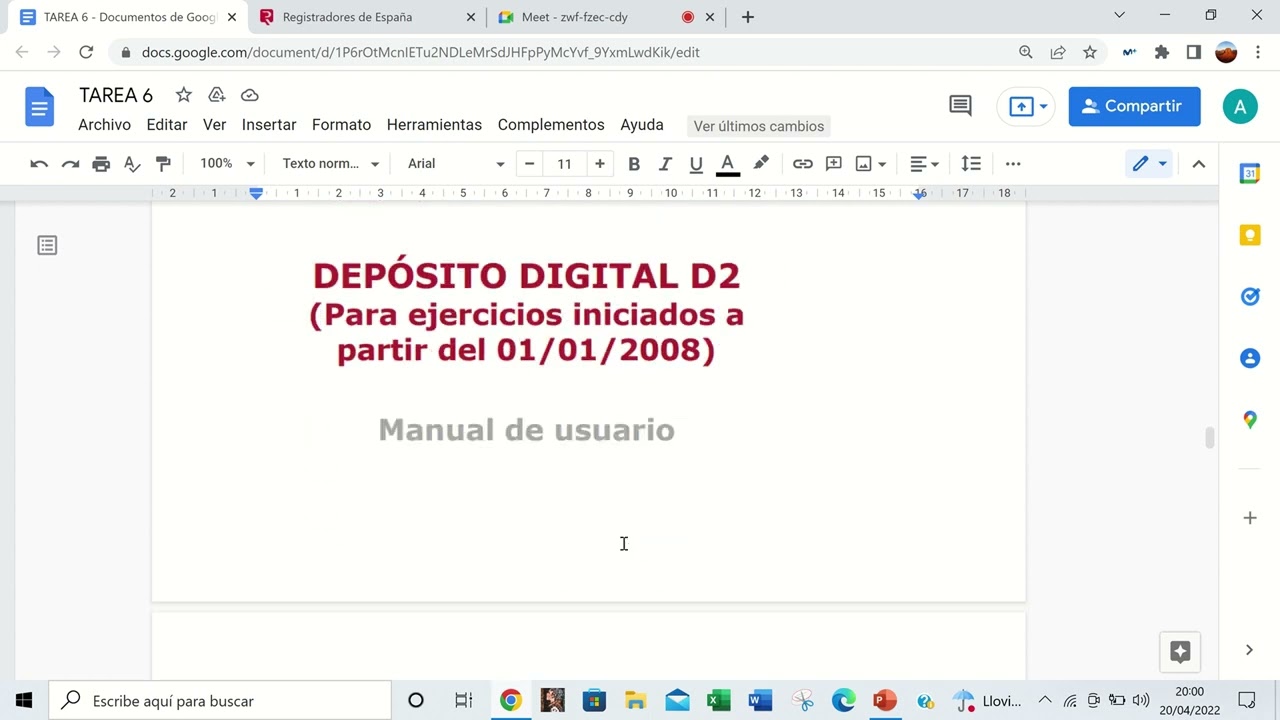The image size is (1280, 720).
Task: Open the Texto normal style dropdown
Action: (x=331, y=164)
